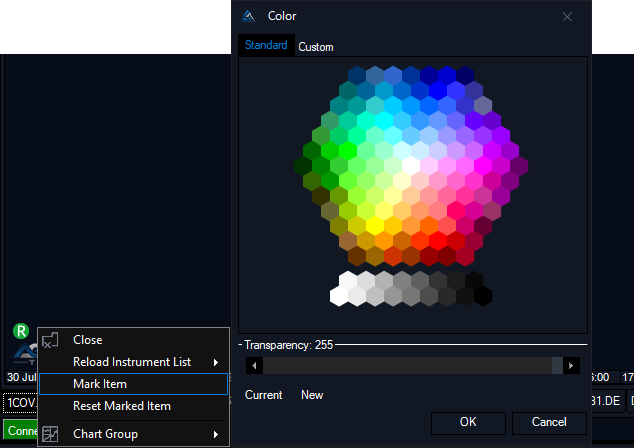Click transparency scrollbar left arrow

pos(254,366)
